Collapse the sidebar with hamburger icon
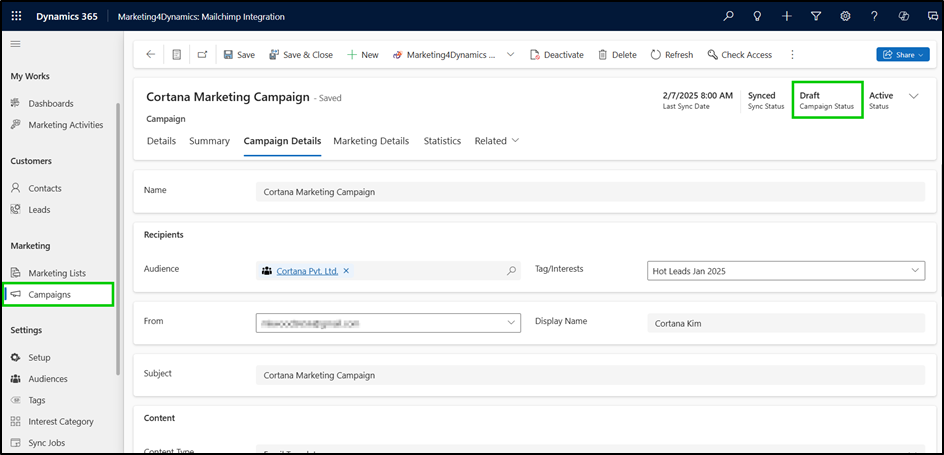 pyautogui.click(x=16, y=44)
